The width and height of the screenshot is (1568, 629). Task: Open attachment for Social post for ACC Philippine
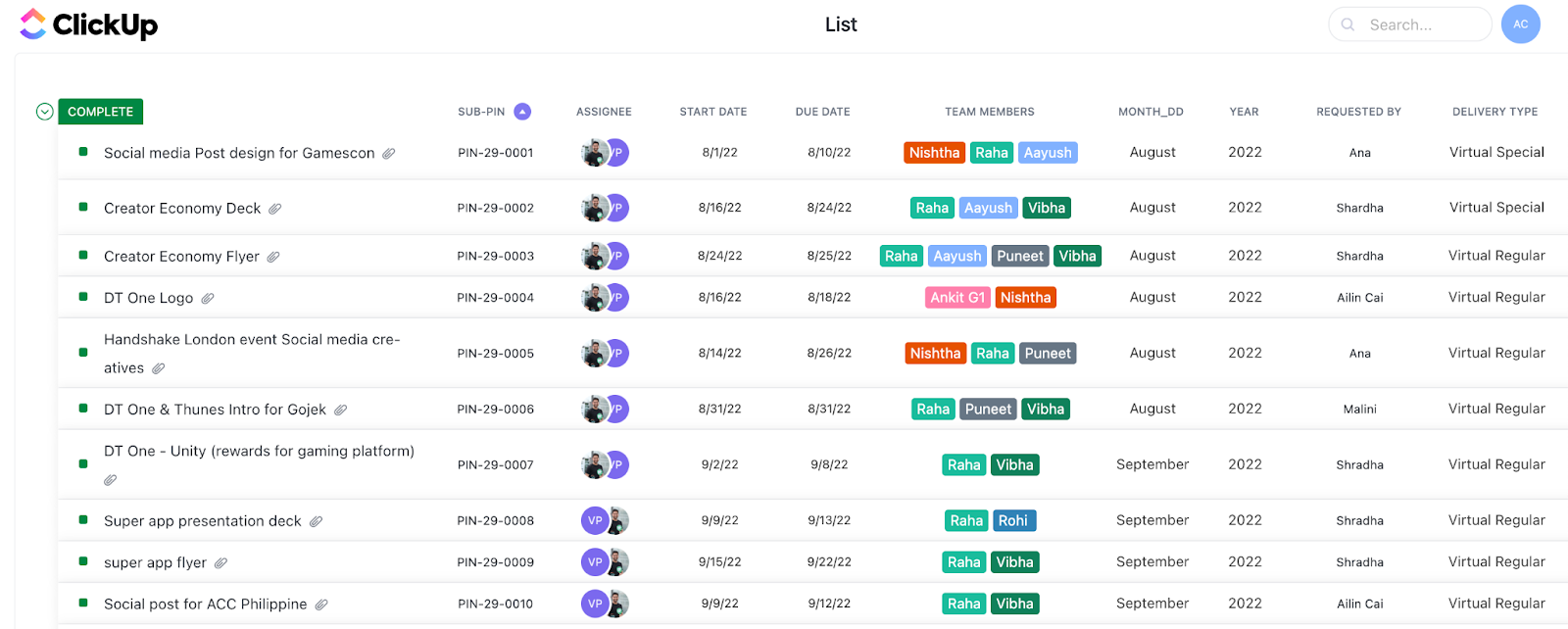coord(321,605)
